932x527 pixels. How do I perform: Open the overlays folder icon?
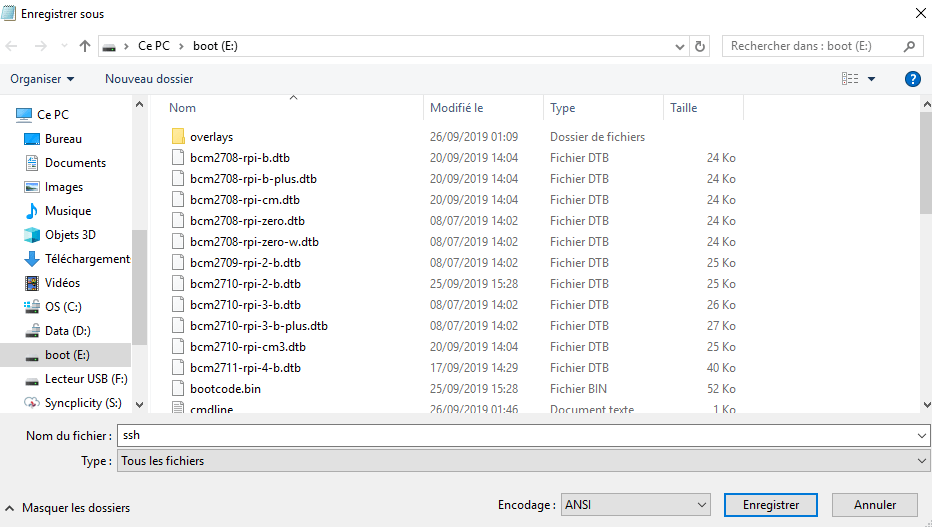[x=178, y=137]
